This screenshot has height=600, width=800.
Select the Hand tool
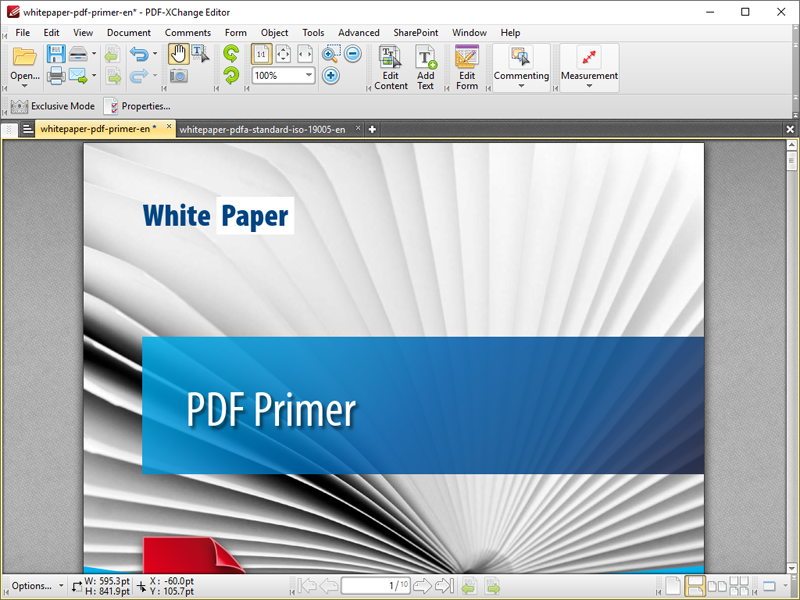point(177,54)
